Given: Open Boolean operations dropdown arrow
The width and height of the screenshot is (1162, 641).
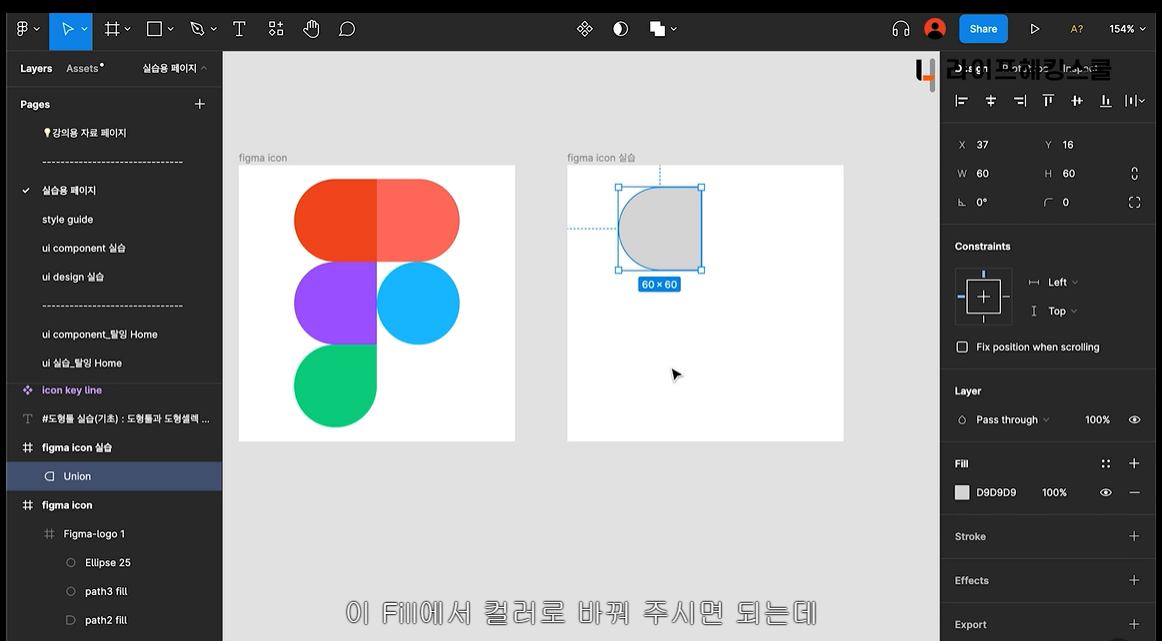Looking at the screenshot, I should (673, 29).
